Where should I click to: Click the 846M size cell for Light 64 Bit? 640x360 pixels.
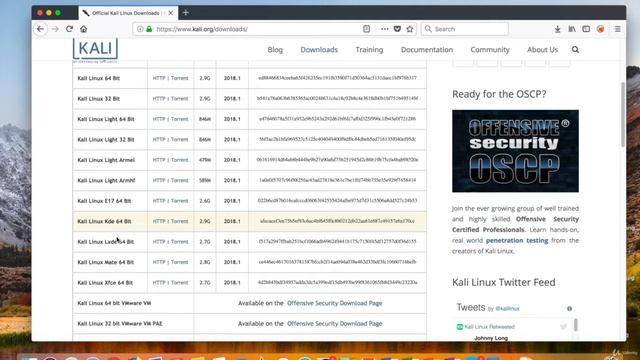pos(205,119)
